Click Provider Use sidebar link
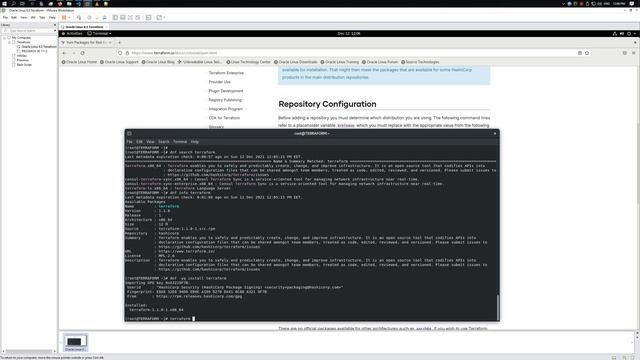 click(220, 82)
